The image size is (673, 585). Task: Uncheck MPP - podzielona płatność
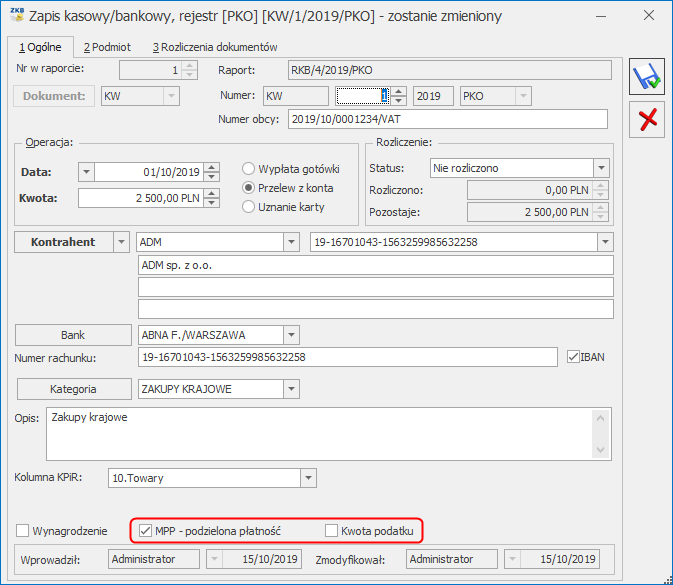pyautogui.click(x=146, y=529)
